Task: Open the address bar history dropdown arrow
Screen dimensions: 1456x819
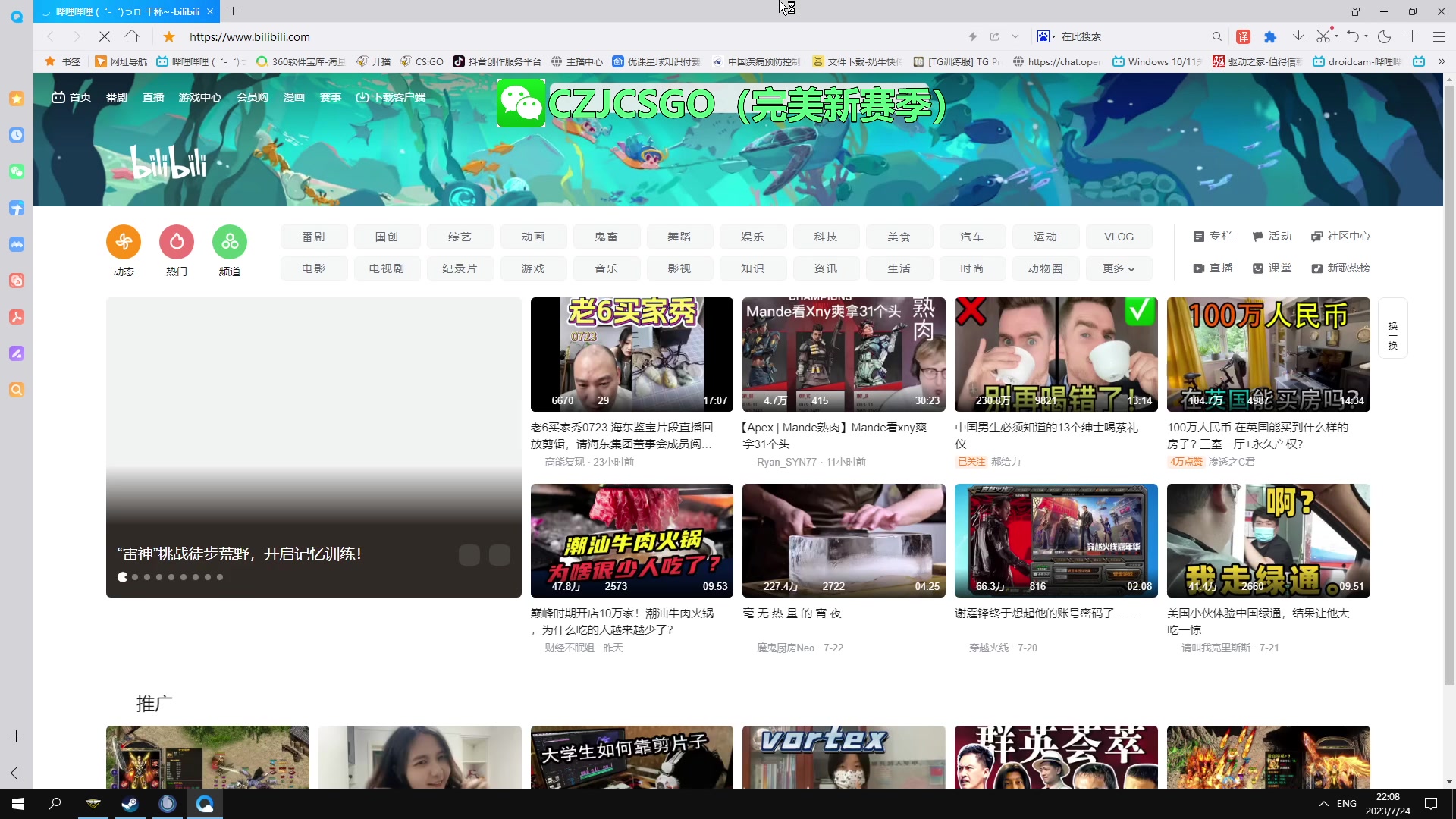Action: click(x=1016, y=36)
